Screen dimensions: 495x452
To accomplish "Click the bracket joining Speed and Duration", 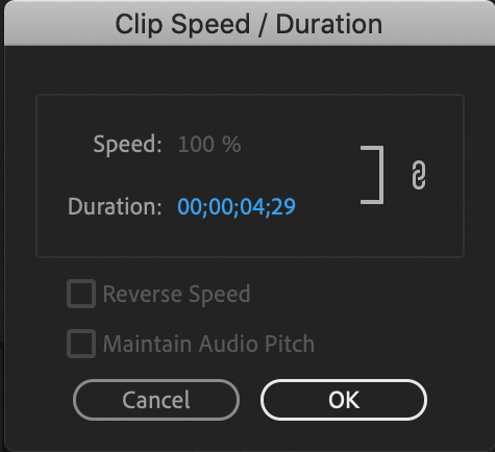I will click(x=372, y=175).
